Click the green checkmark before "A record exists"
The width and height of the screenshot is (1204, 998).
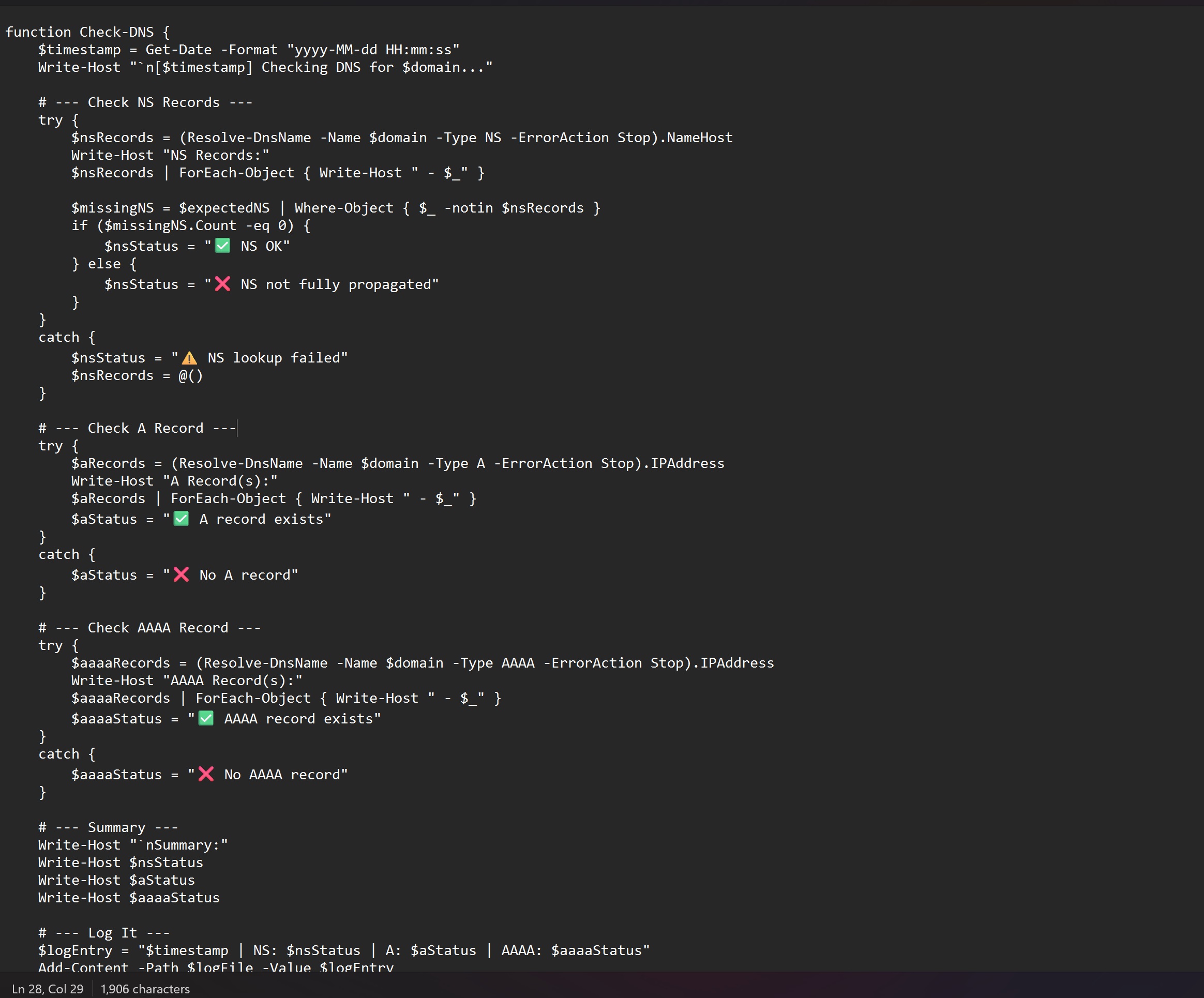(181, 519)
